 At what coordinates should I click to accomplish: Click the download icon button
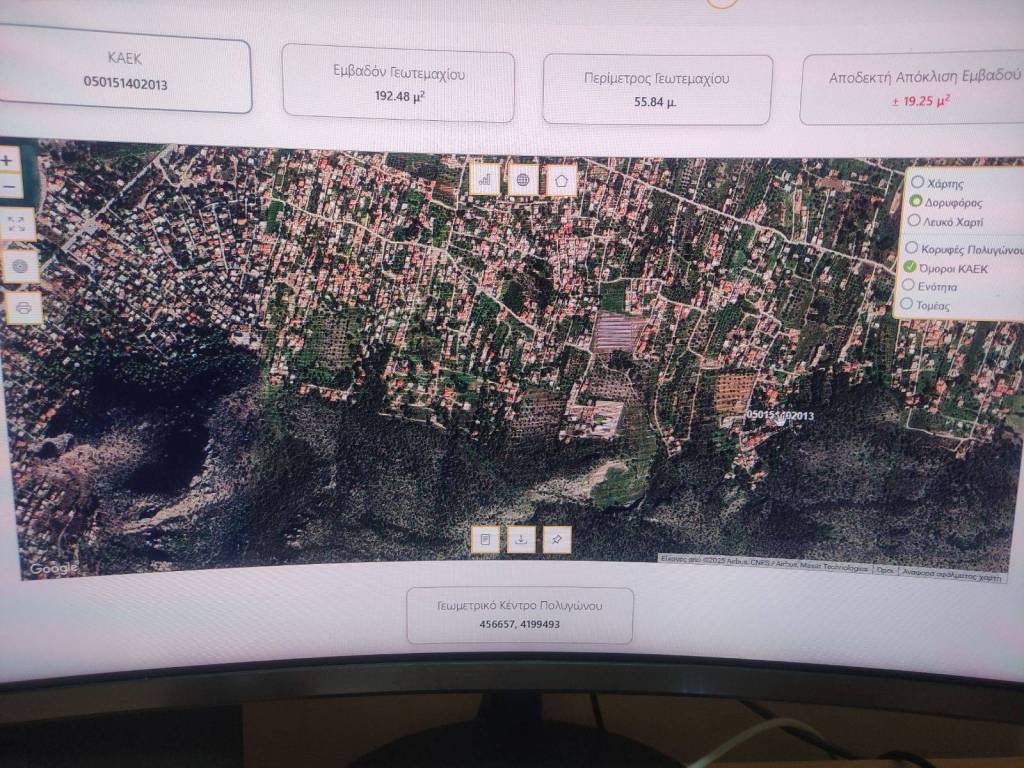tap(521, 539)
